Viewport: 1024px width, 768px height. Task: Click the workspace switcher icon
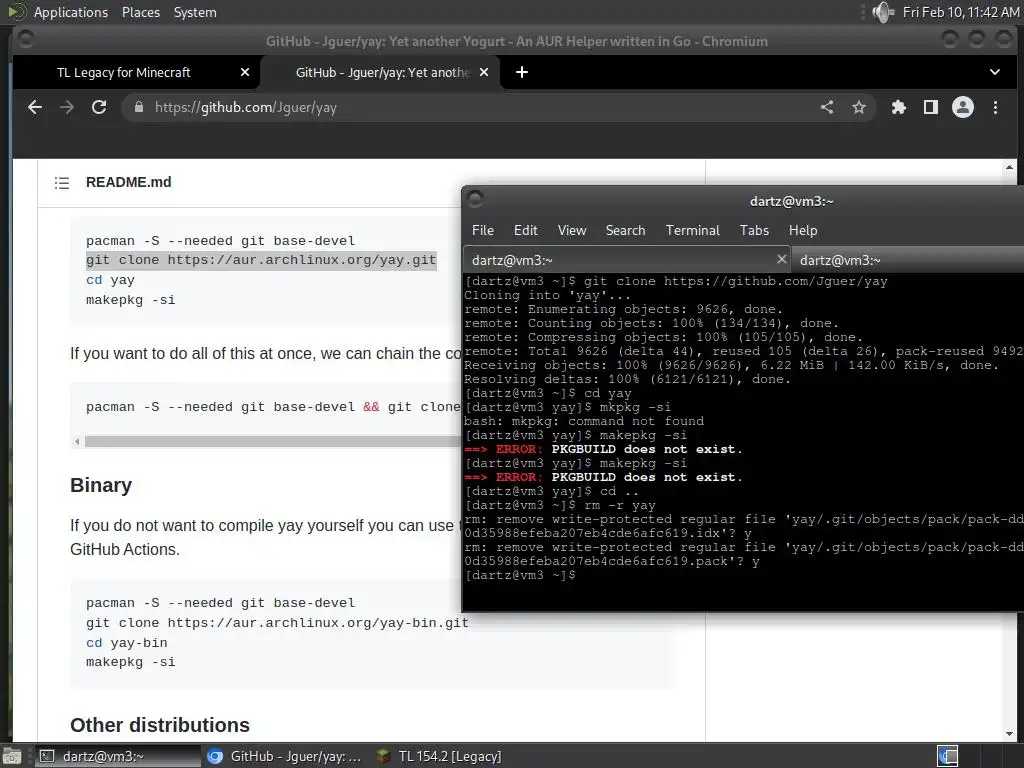point(947,756)
